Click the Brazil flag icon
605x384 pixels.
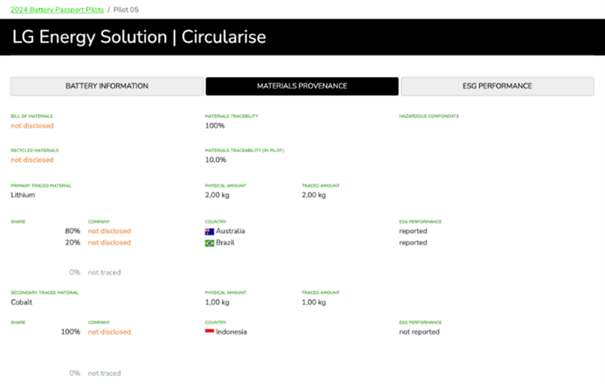coord(209,243)
